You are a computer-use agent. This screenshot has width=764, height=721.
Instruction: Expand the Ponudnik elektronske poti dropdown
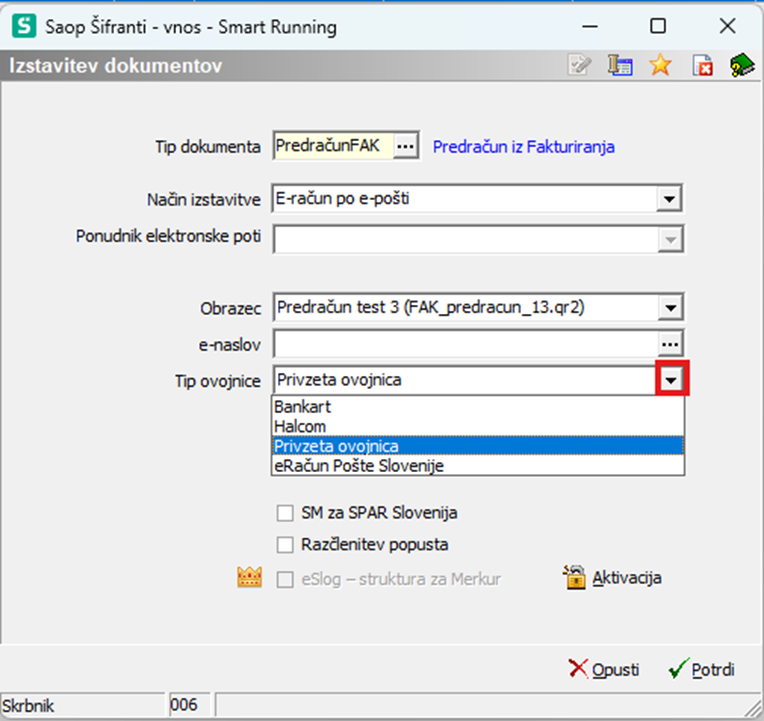point(670,240)
